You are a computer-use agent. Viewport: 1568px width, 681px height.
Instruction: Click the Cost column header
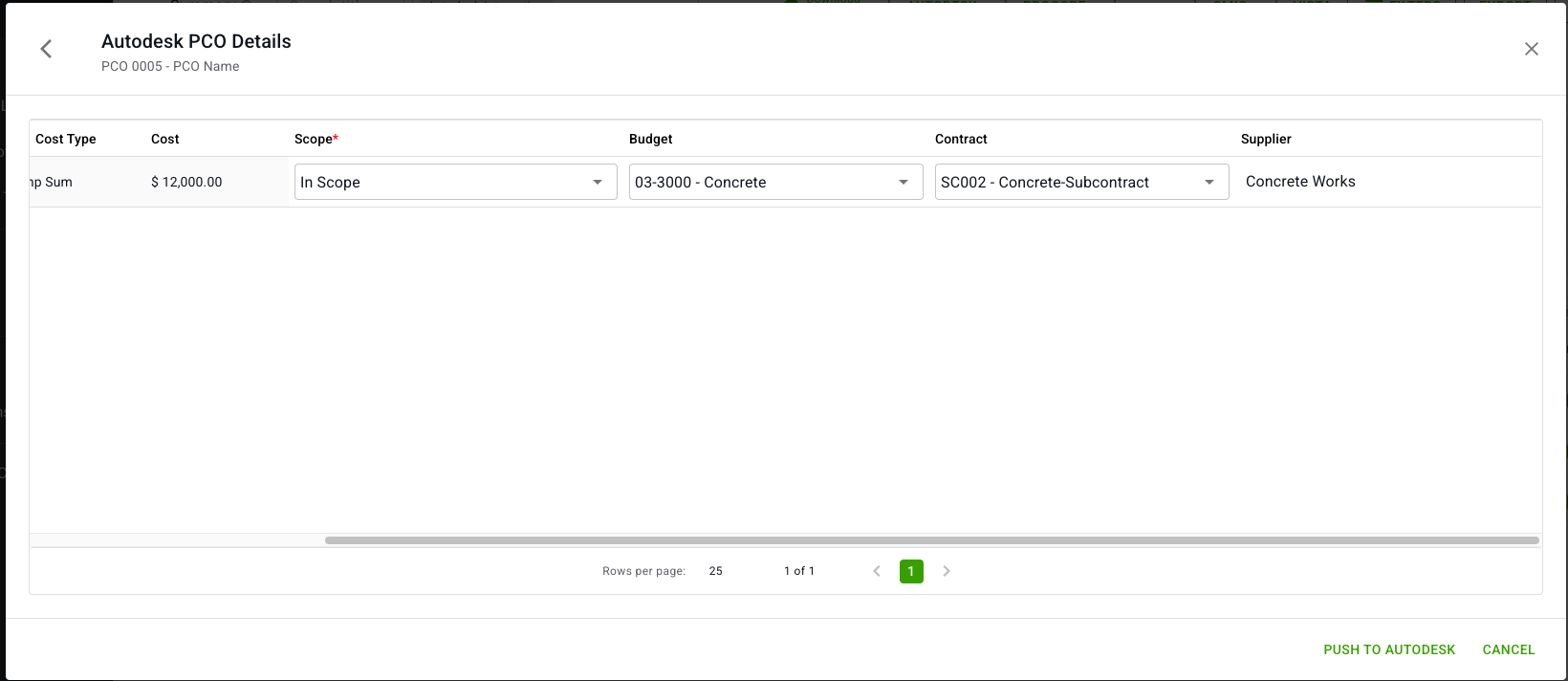(x=165, y=139)
